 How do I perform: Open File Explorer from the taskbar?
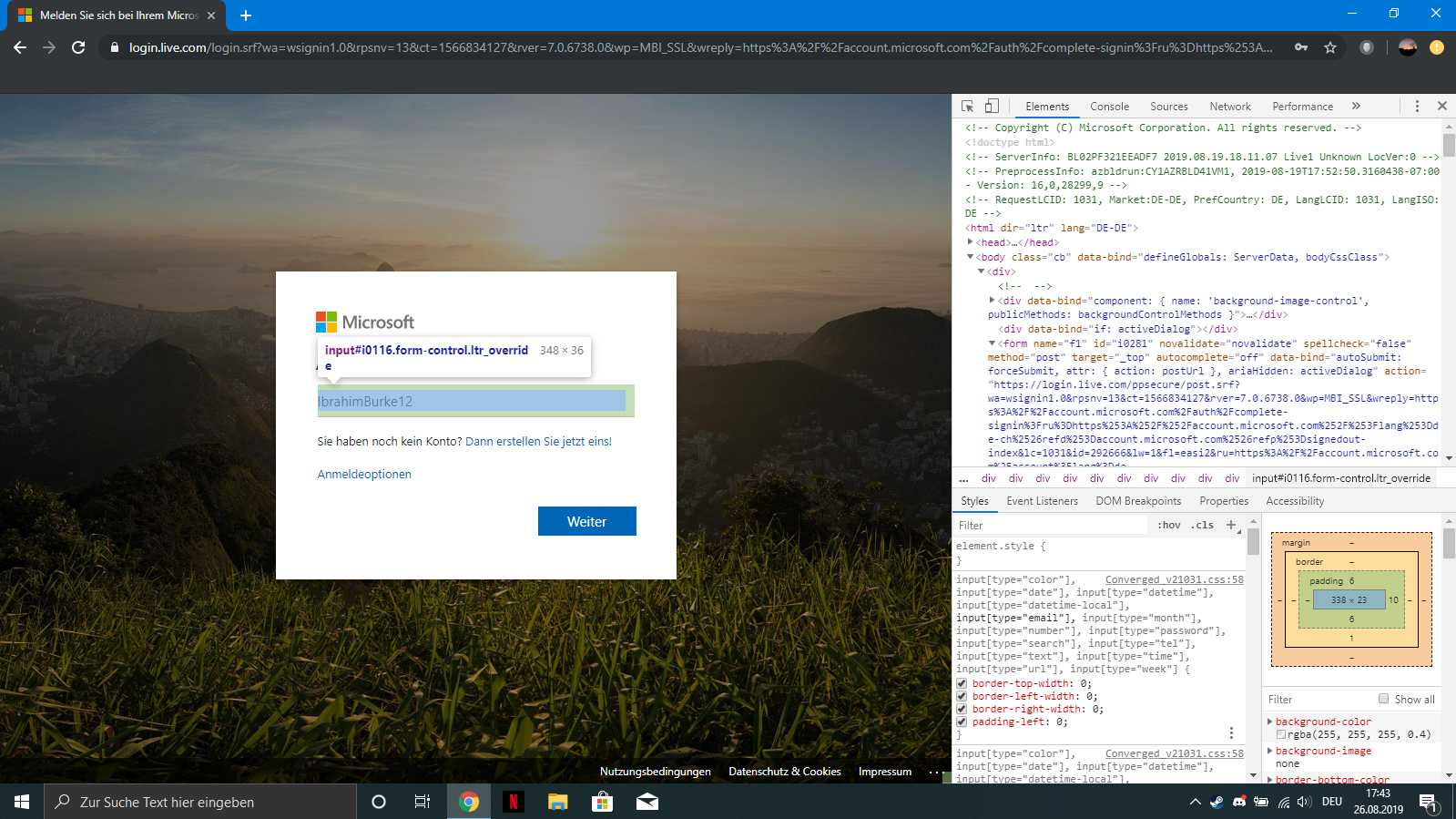[x=558, y=802]
